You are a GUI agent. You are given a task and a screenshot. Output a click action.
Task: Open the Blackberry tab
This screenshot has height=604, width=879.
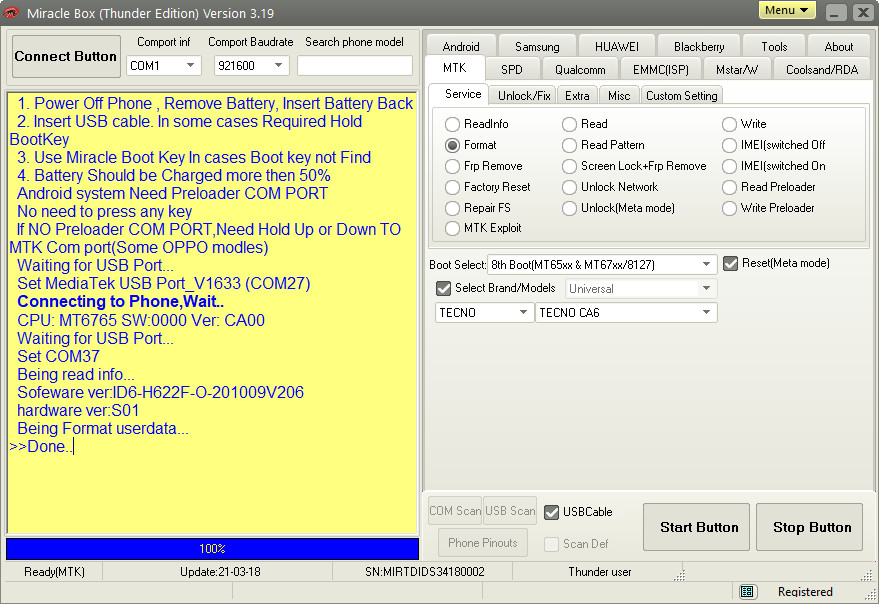coord(699,46)
